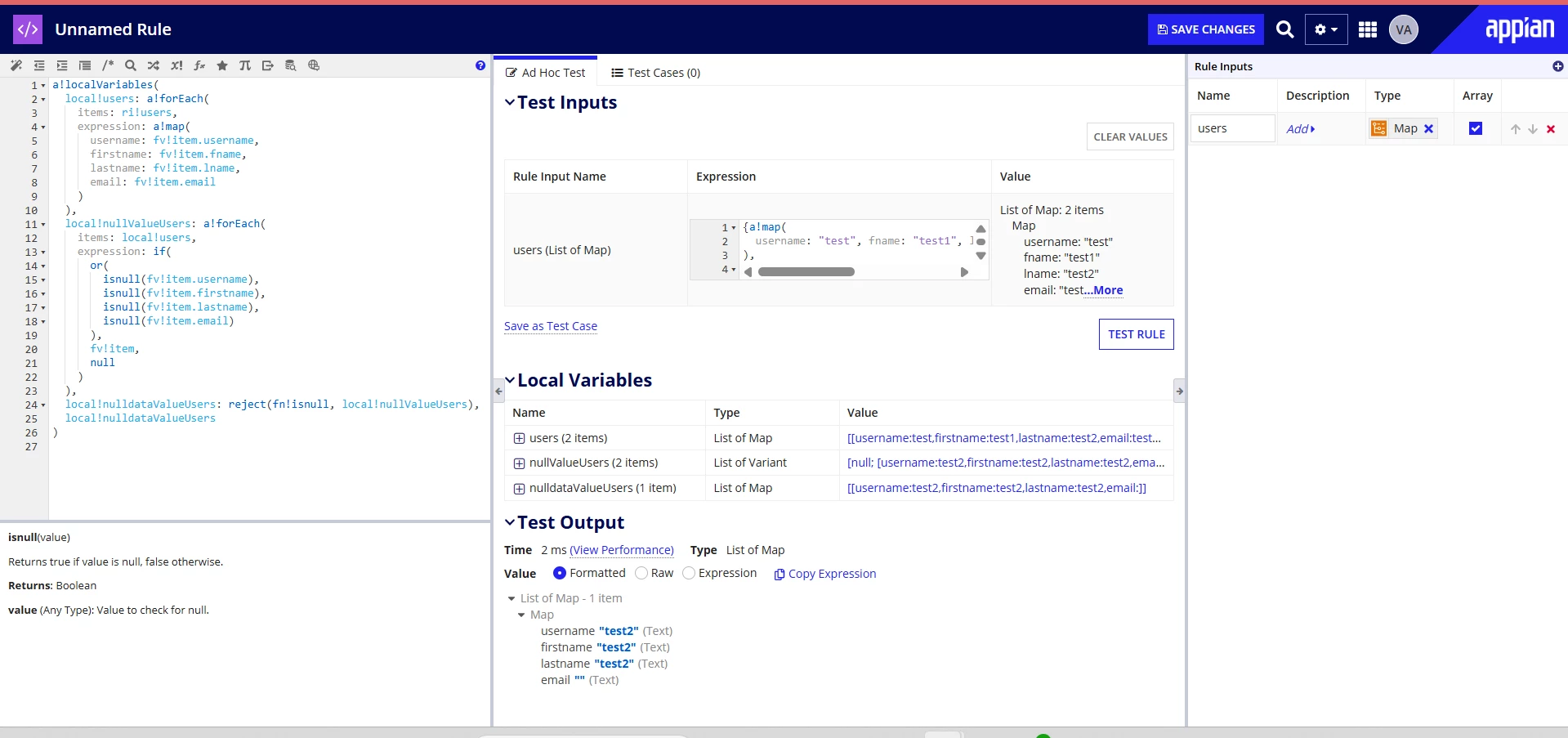The height and width of the screenshot is (738, 1568).
Task: Click Add description link for users
Action: [x=1300, y=129]
